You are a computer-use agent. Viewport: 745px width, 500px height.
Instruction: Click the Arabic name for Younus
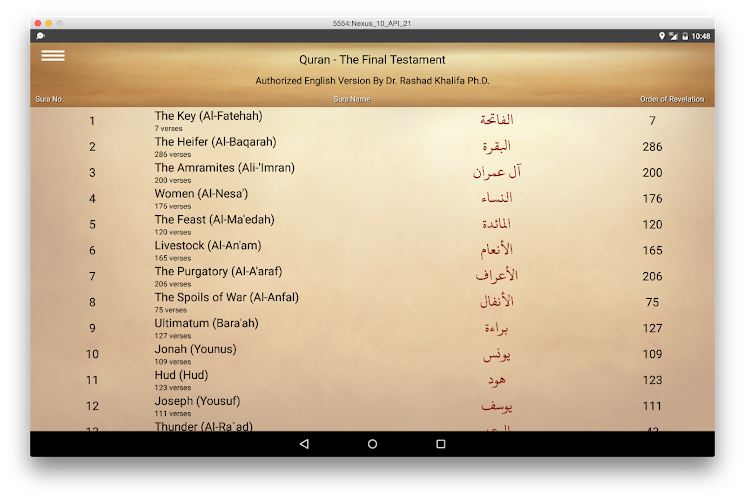click(x=497, y=355)
